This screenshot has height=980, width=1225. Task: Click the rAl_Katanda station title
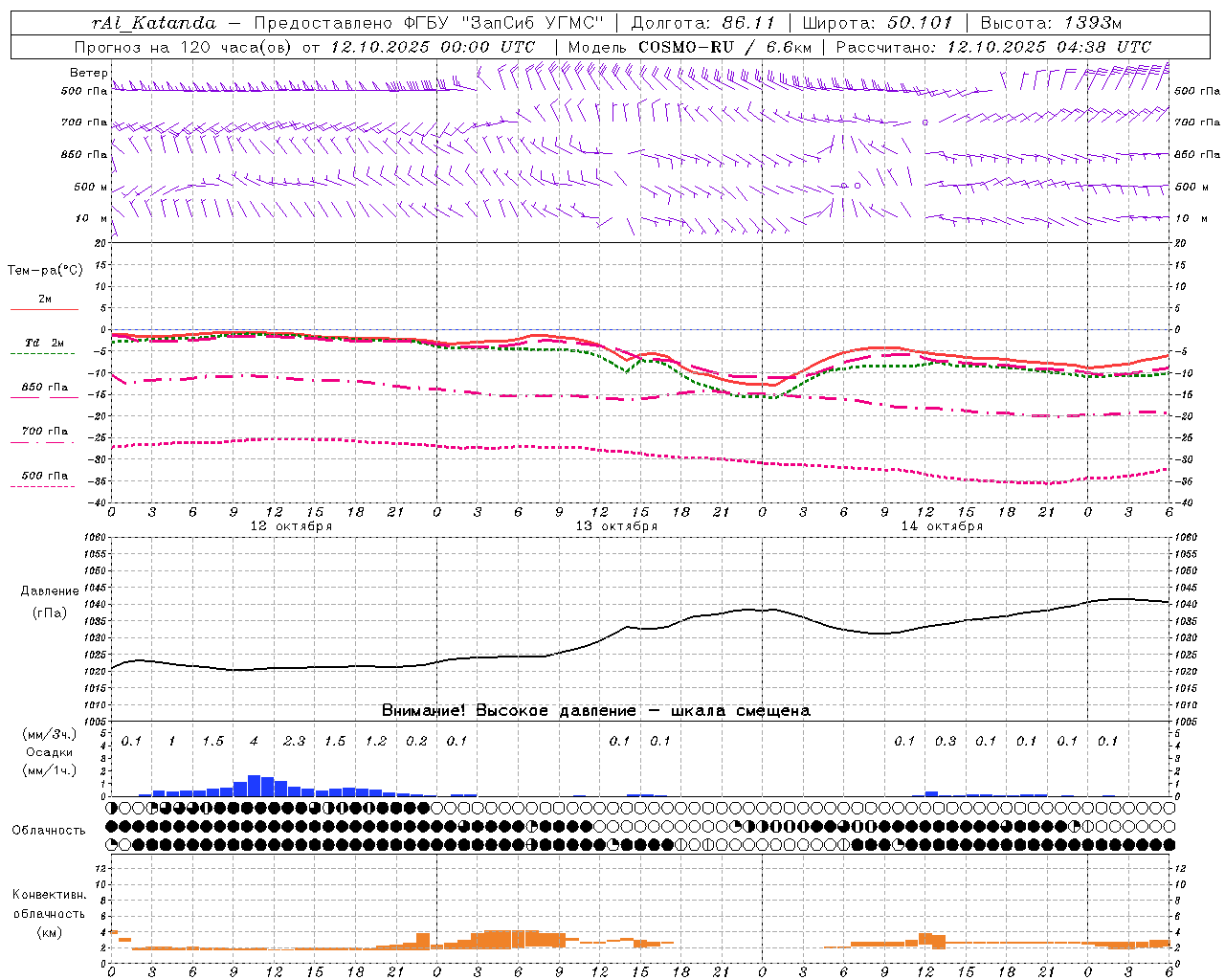point(154,23)
